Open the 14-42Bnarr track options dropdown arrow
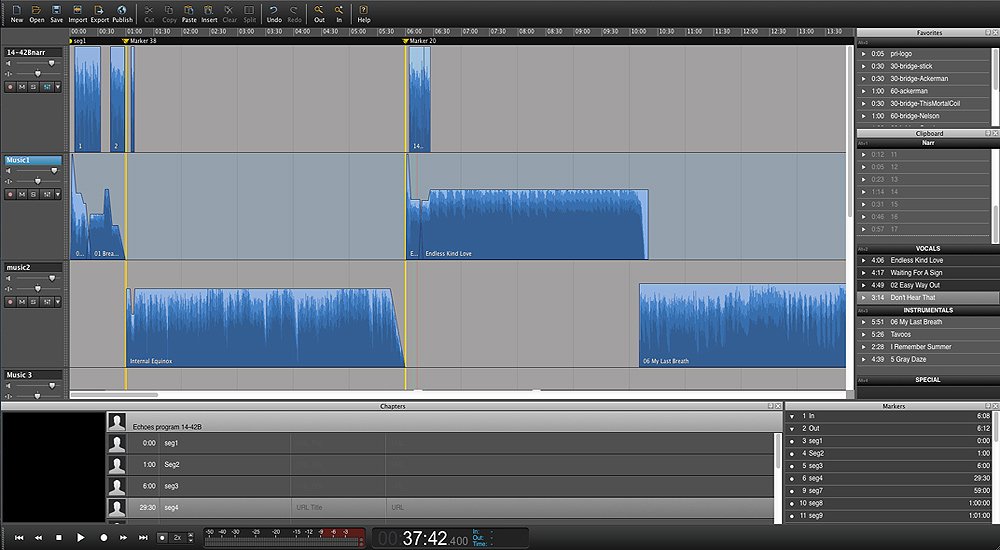The height and width of the screenshot is (550, 1000). pyautogui.click(x=57, y=87)
